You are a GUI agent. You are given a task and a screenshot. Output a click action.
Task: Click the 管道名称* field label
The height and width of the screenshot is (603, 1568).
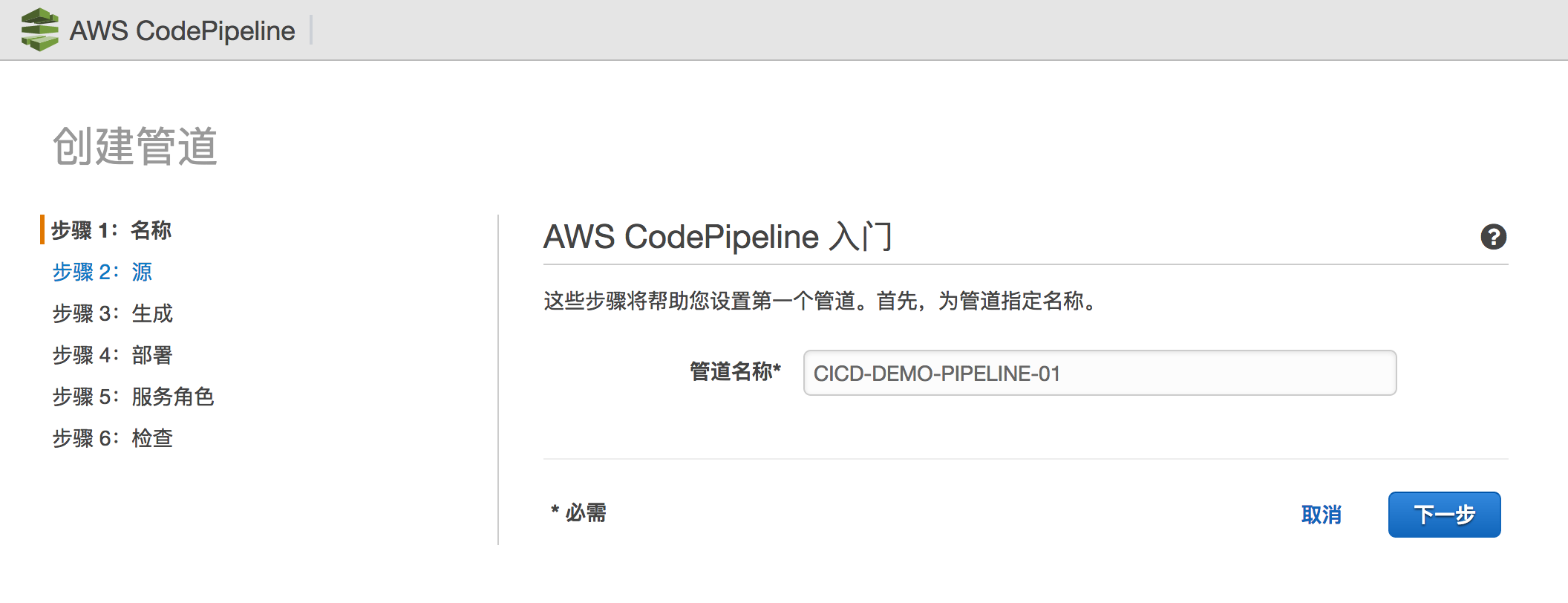(735, 371)
